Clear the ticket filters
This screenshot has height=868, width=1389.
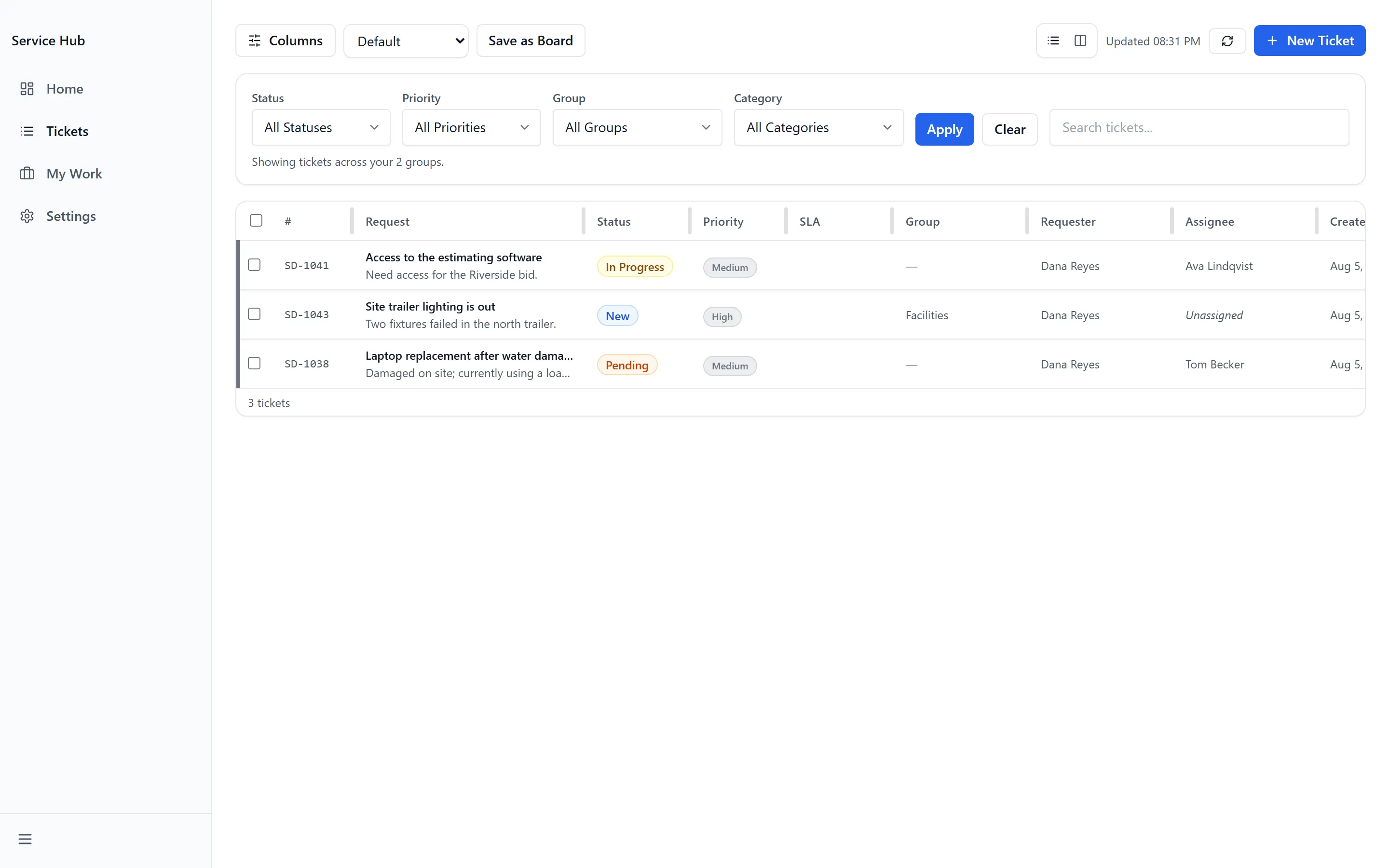[x=1009, y=129]
